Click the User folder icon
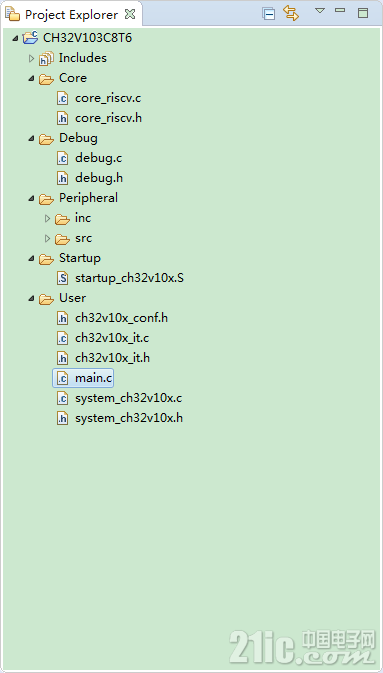This screenshot has height=673, width=383. (46, 299)
